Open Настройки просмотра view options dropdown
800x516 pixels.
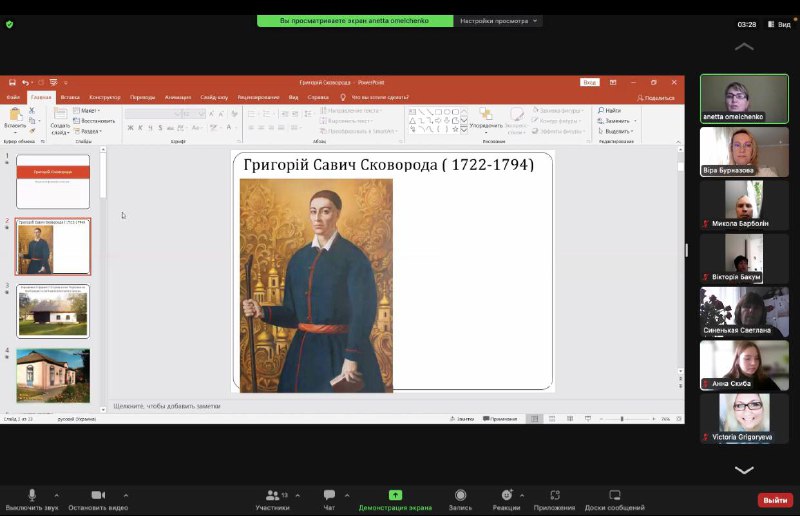pos(498,21)
